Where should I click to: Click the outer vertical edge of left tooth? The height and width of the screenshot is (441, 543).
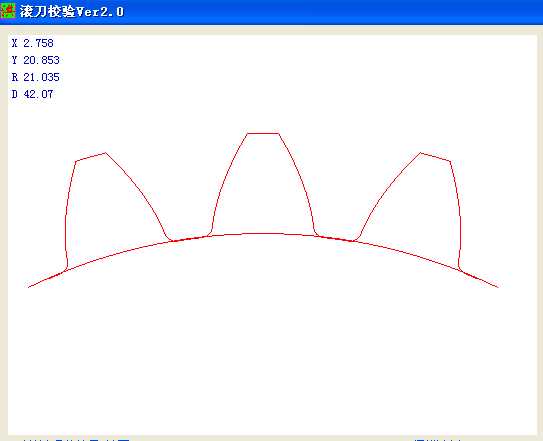[66, 215]
